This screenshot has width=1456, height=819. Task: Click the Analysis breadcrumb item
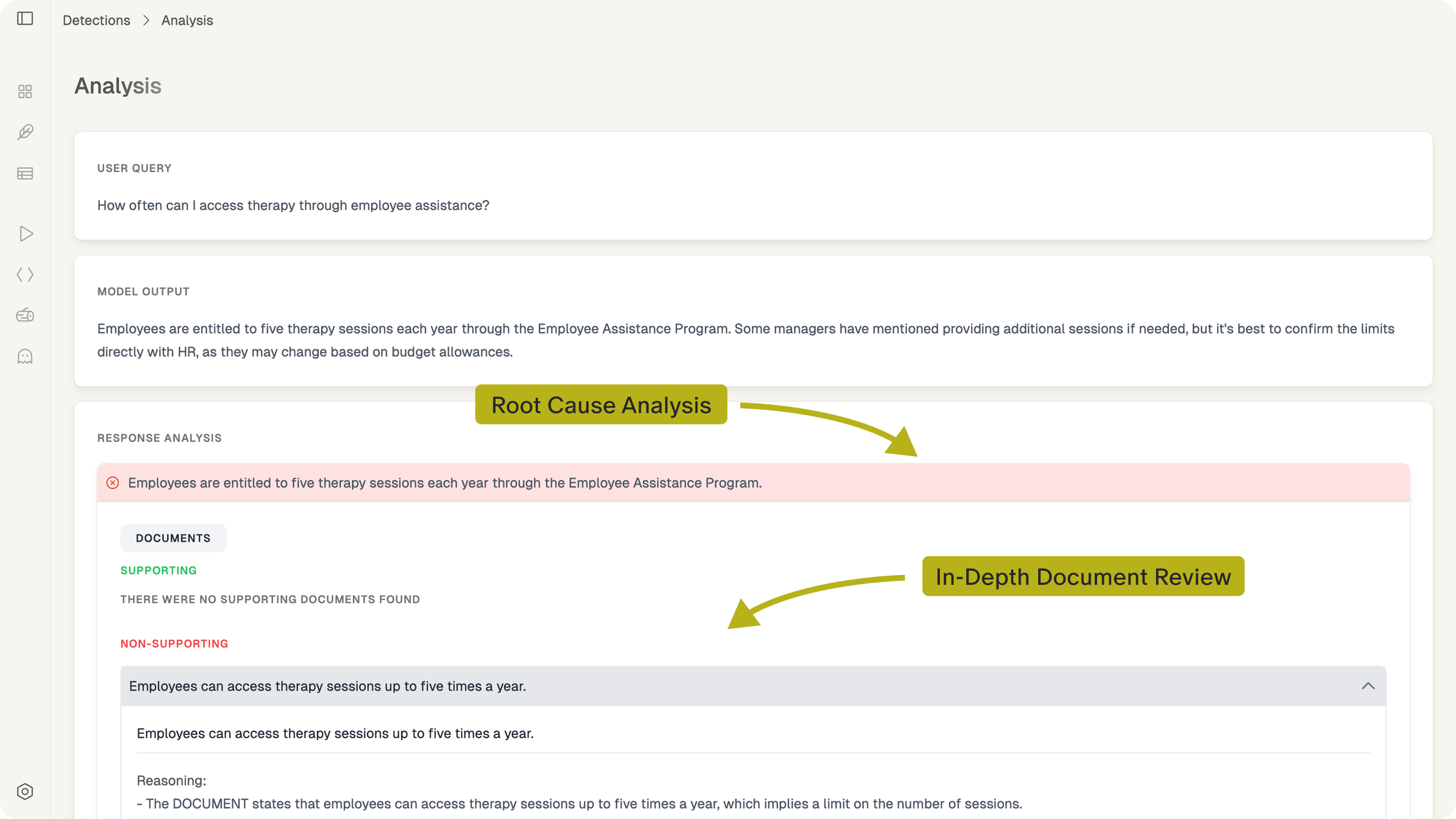[x=187, y=20]
